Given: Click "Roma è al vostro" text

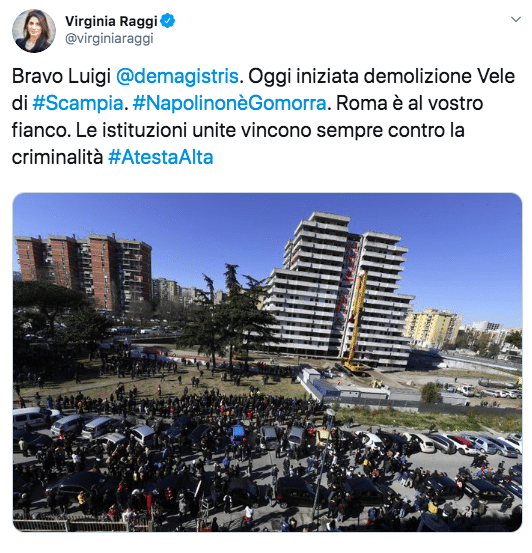Looking at the screenshot, I should 410,103.
